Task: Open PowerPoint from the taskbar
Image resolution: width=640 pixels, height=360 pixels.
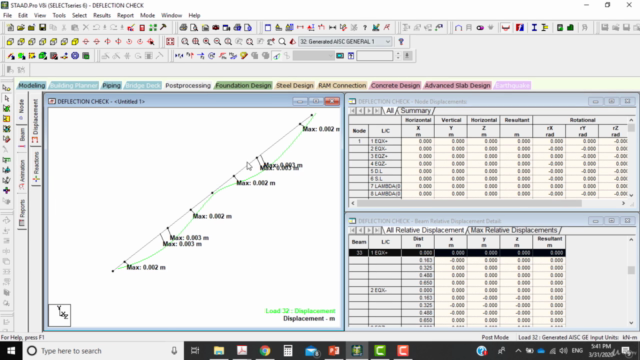Action: pyautogui.click(x=334, y=351)
